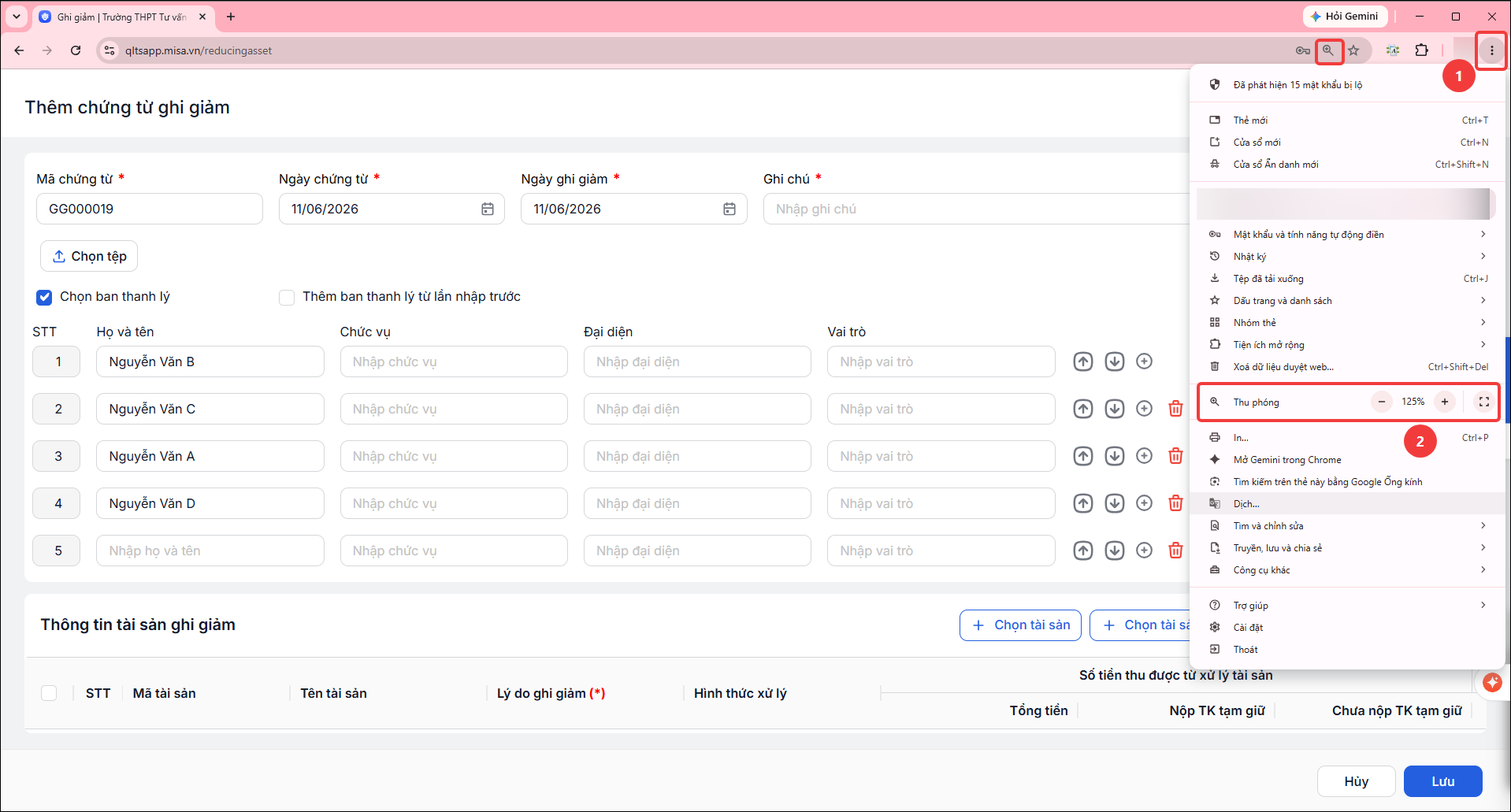Viewport: 1511px width, 812px height.
Task: Expand Công cụ khác submenu
Action: tap(1347, 569)
